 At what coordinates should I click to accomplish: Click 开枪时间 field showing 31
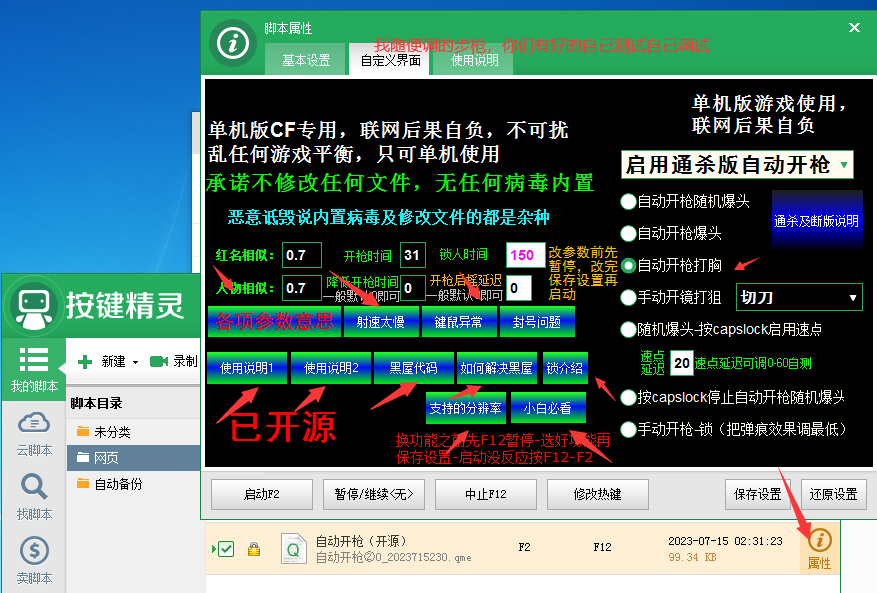[413, 255]
